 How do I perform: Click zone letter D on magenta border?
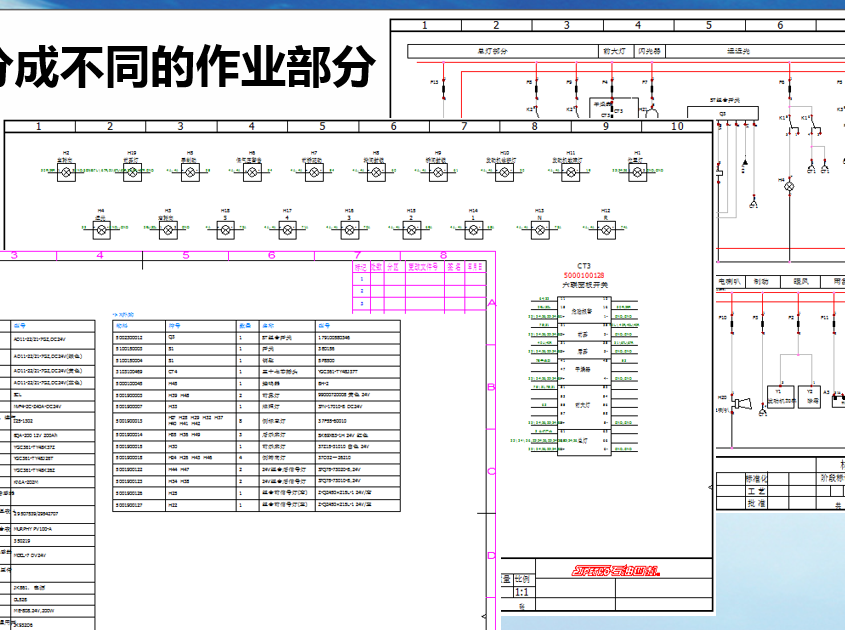[491, 556]
